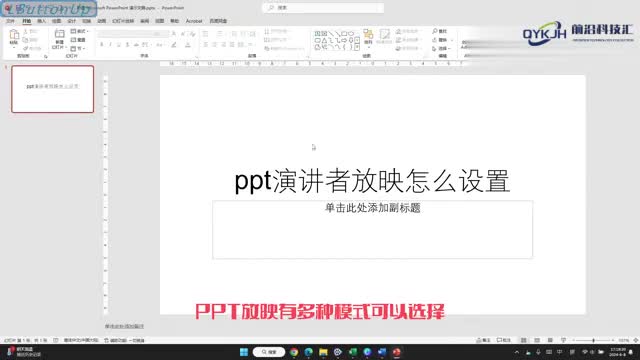Toggle the Comments (批注) pane button
Viewport: 640px width, 360px height.
pos(504,340)
